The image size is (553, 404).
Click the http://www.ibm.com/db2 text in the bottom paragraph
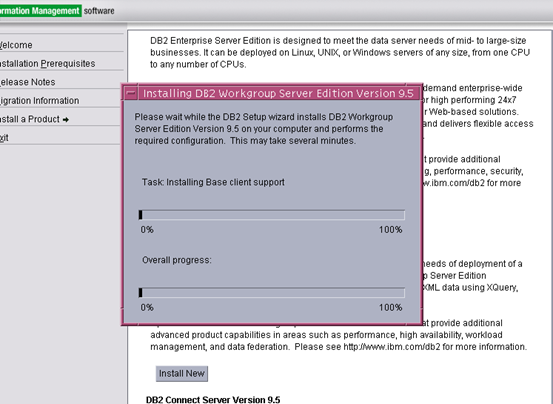[391, 347]
